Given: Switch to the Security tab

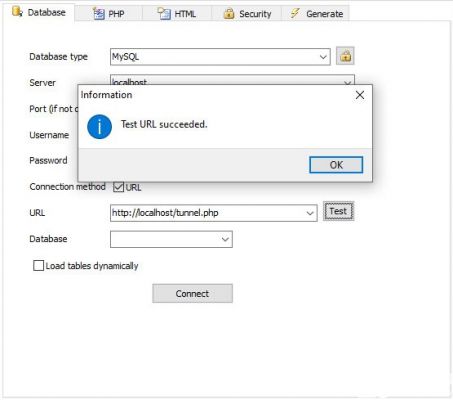Looking at the screenshot, I should click(x=247, y=14).
